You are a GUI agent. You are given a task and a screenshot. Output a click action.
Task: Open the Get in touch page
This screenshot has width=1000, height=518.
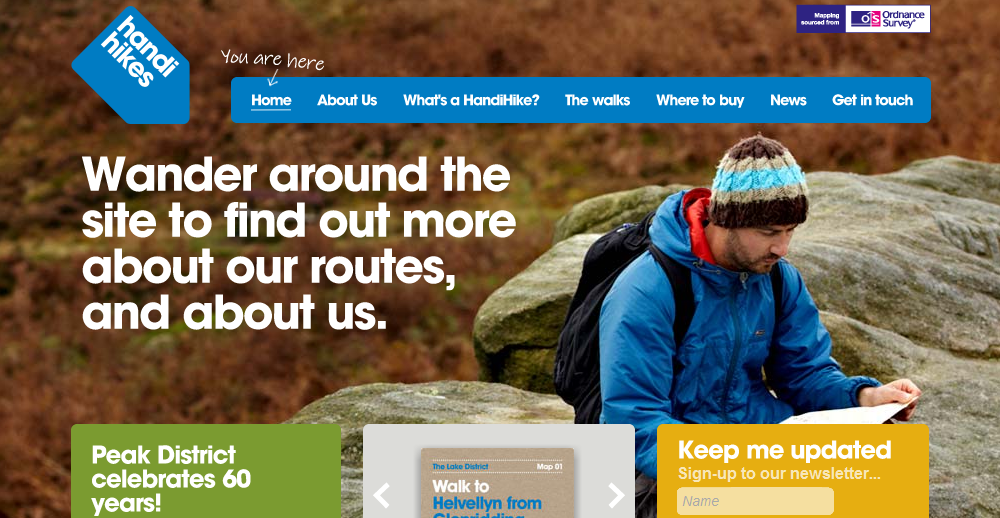872,100
